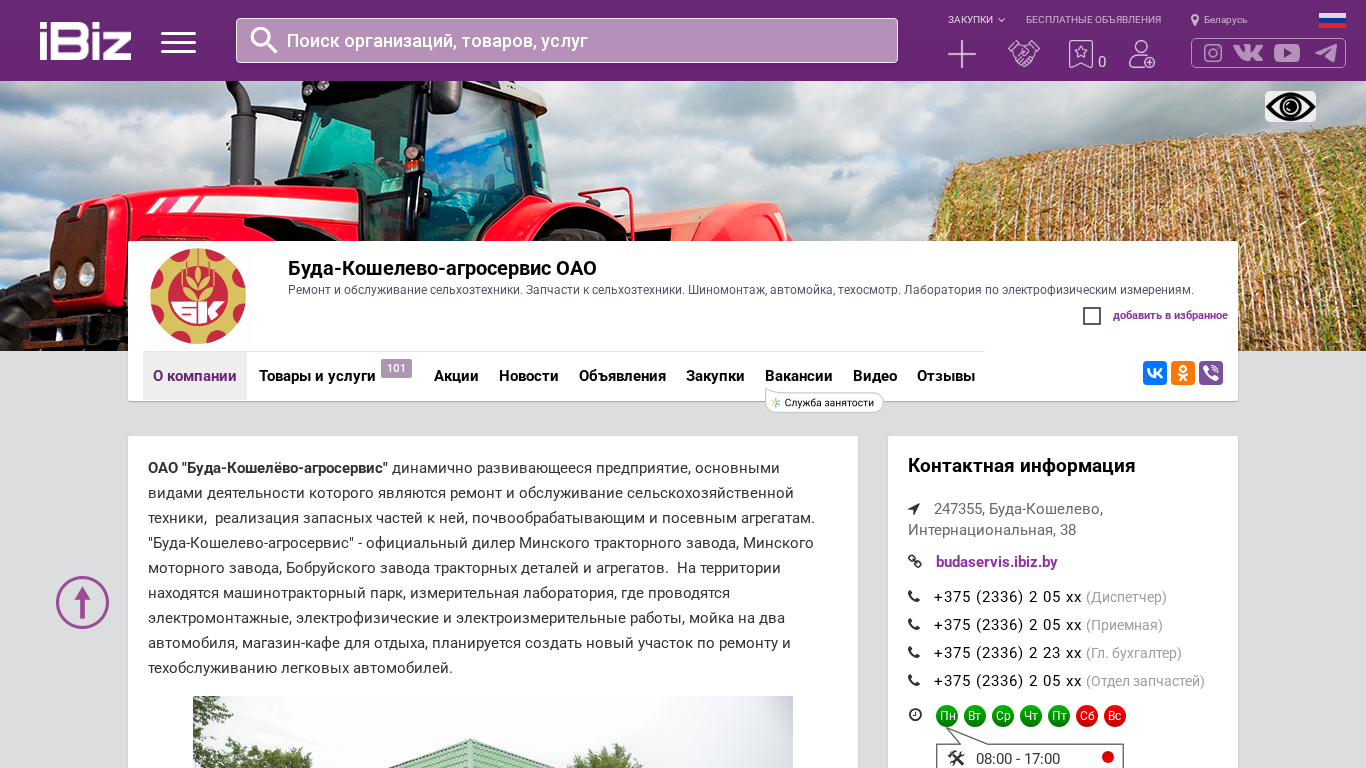Click Служба занятости badge
The image size is (1366, 768).
coord(825,403)
